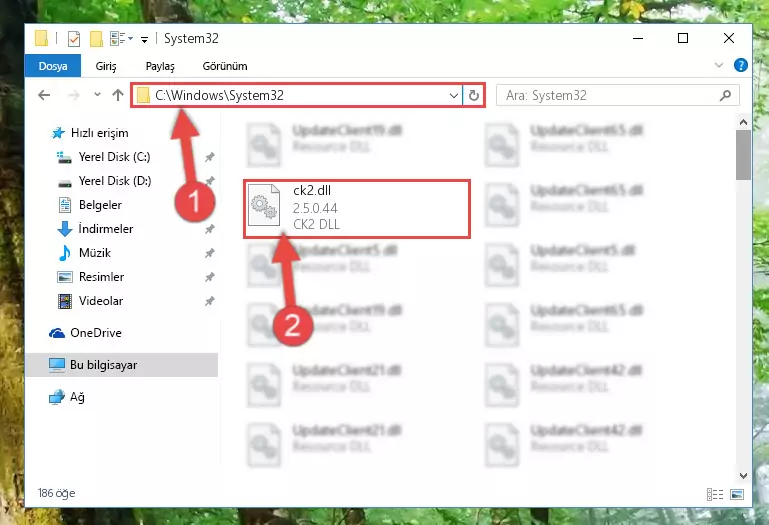Switch to details view in status bar
The height and width of the screenshot is (525, 769).
[x=715, y=495]
